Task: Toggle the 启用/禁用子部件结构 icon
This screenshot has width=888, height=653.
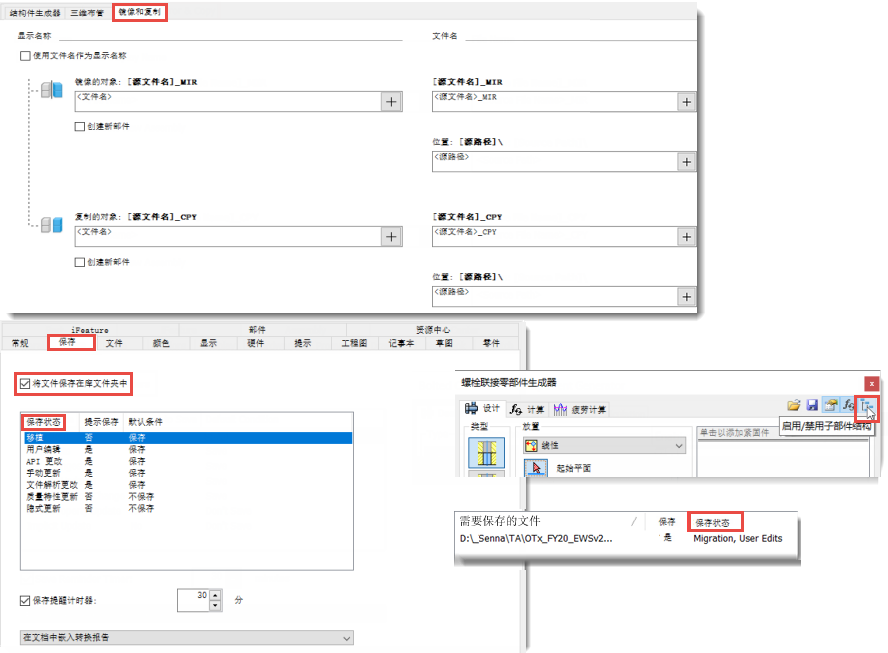Action: 867,406
